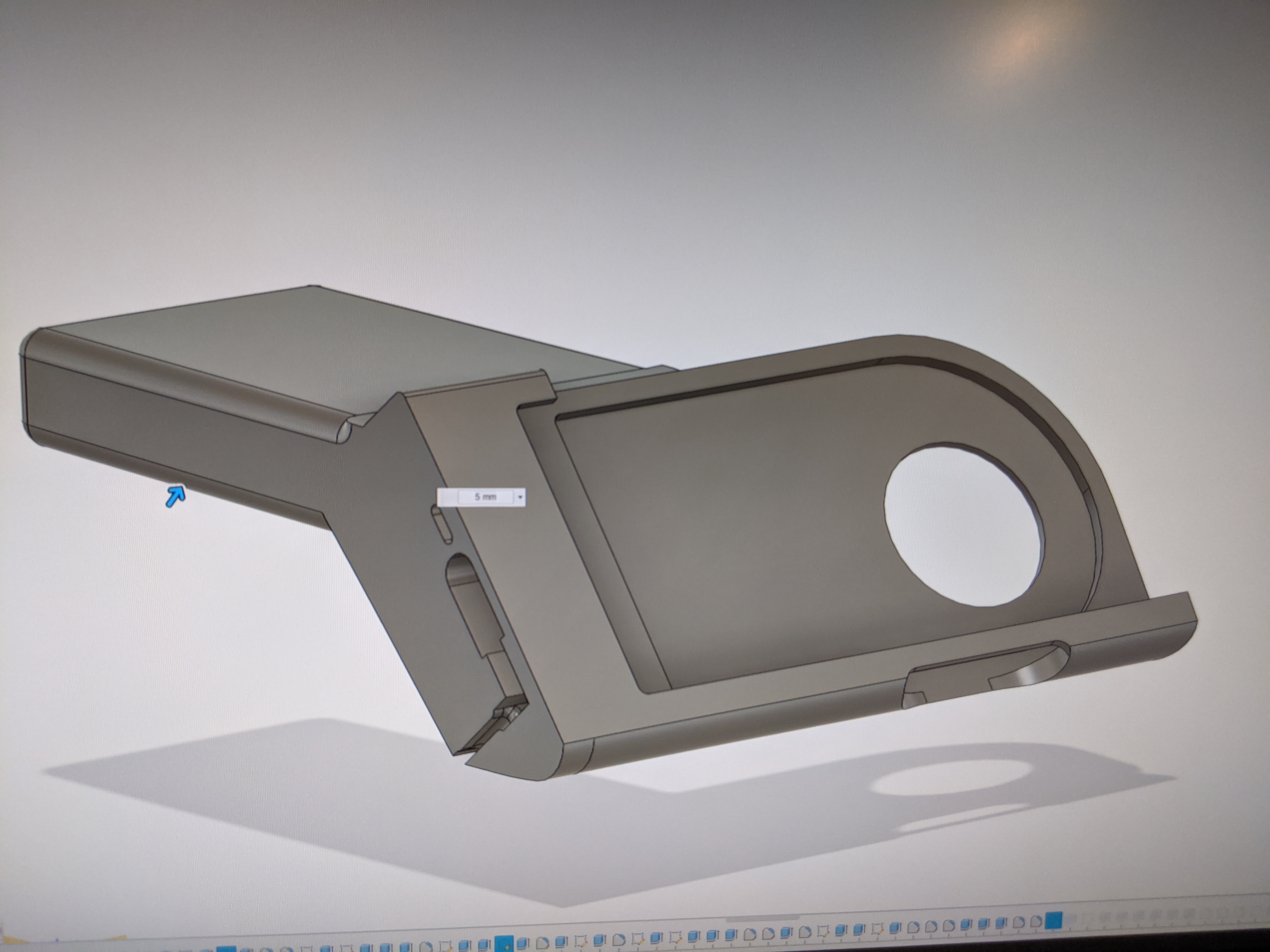This screenshot has height=952, width=1270.
Task: Click the 5 mm distance input field
Action: click(485, 497)
